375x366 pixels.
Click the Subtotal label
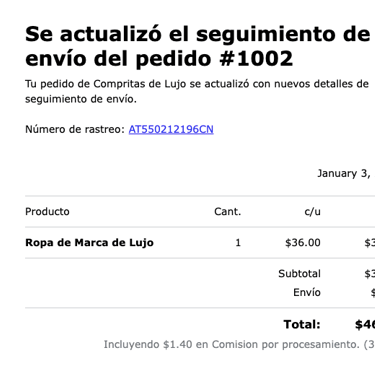click(x=299, y=274)
